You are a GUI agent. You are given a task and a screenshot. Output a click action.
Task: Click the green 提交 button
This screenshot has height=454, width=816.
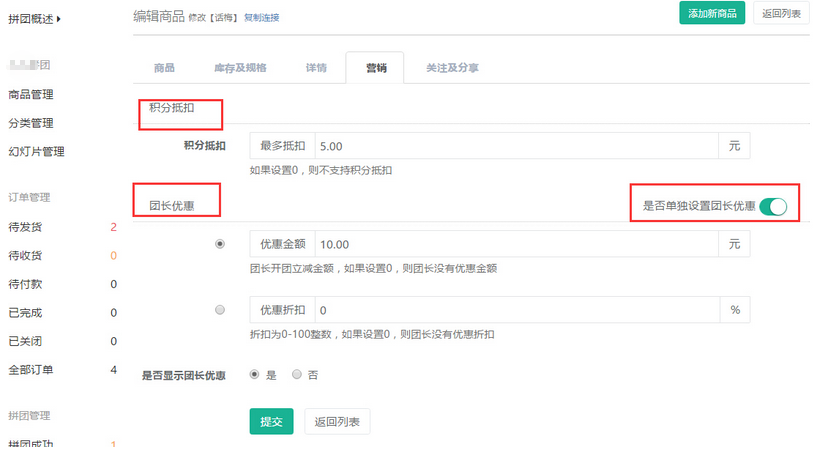click(x=271, y=422)
